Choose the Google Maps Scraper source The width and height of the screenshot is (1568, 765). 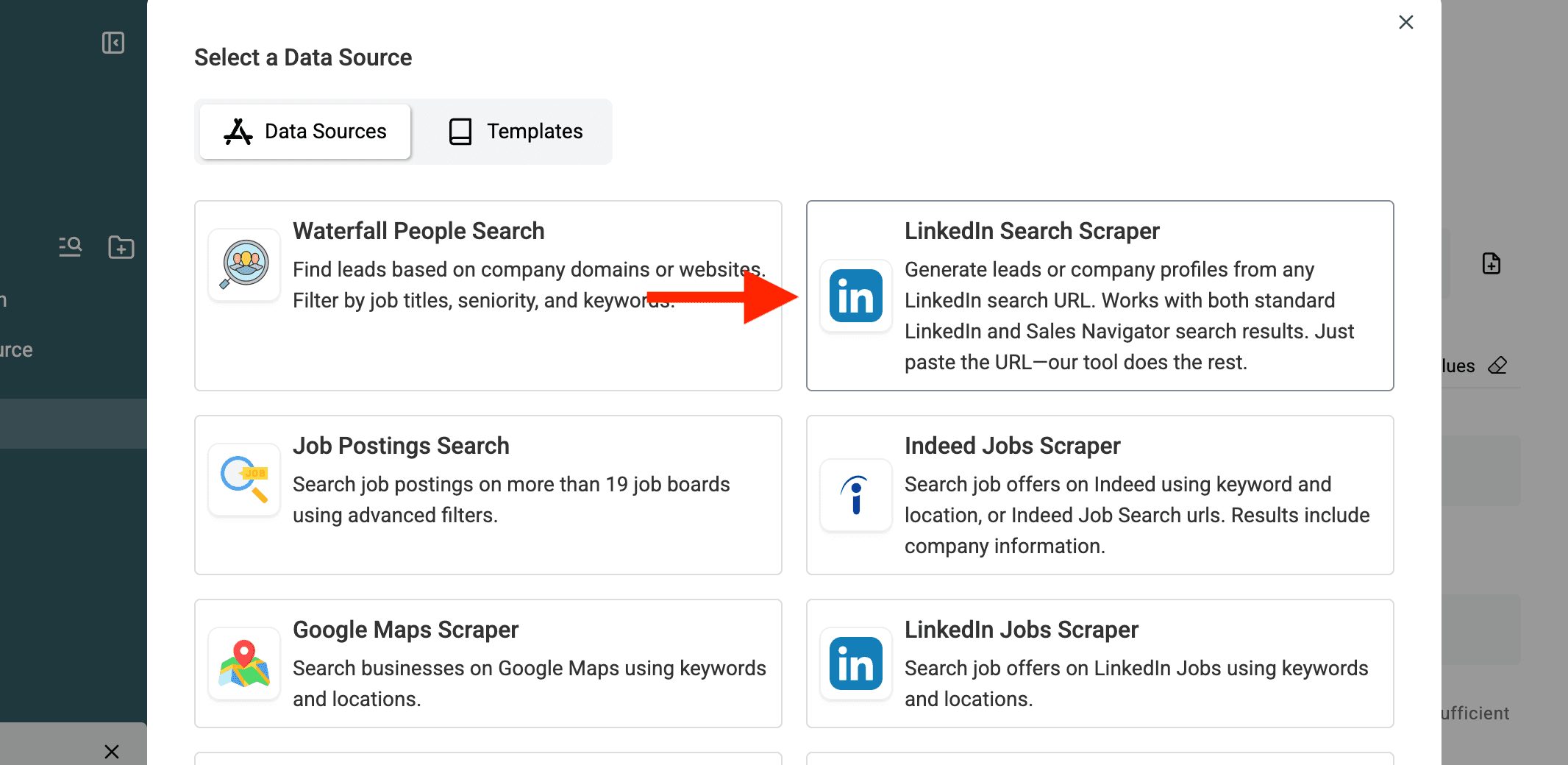point(488,663)
